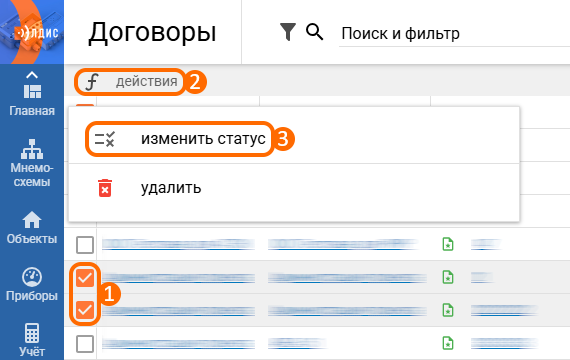The image size is (570, 360).
Task: Uncheck the first selected contract row
Action: click(85, 278)
